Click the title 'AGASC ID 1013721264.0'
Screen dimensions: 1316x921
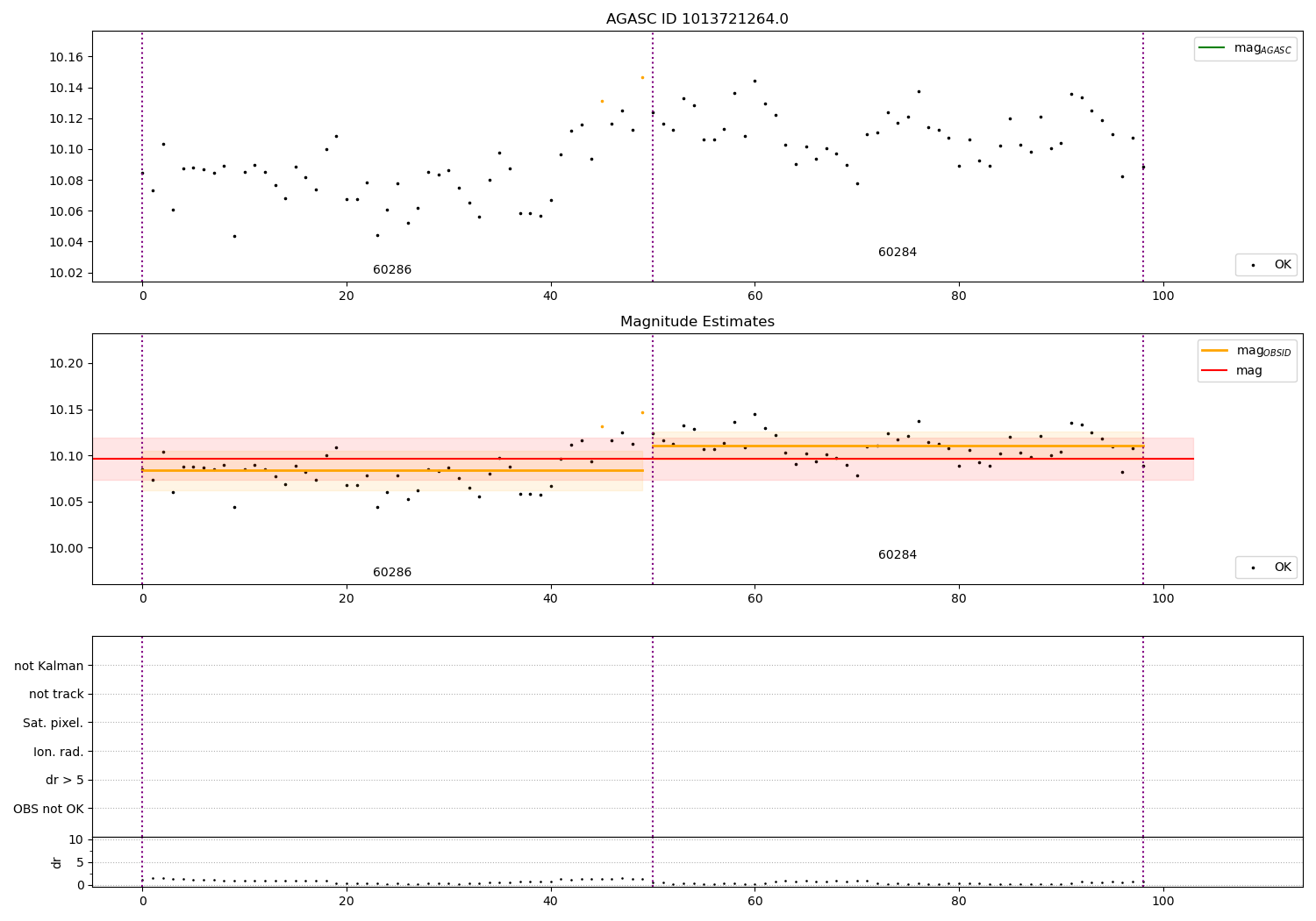(x=697, y=19)
